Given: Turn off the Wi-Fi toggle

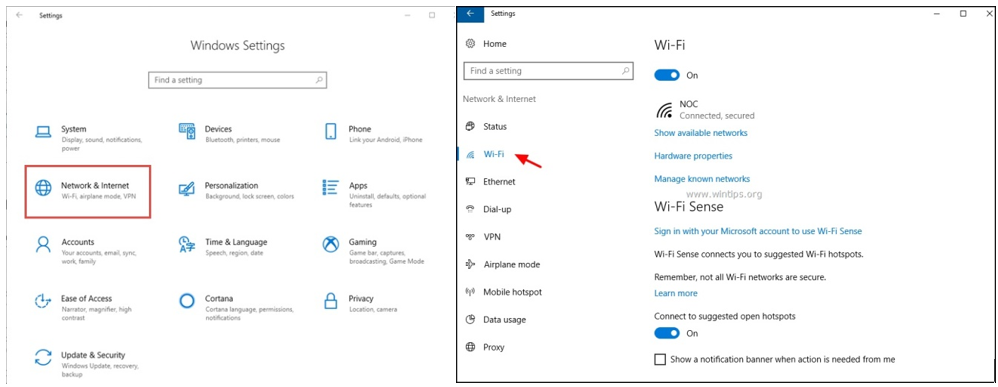Looking at the screenshot, I should (x=667, y=75).
